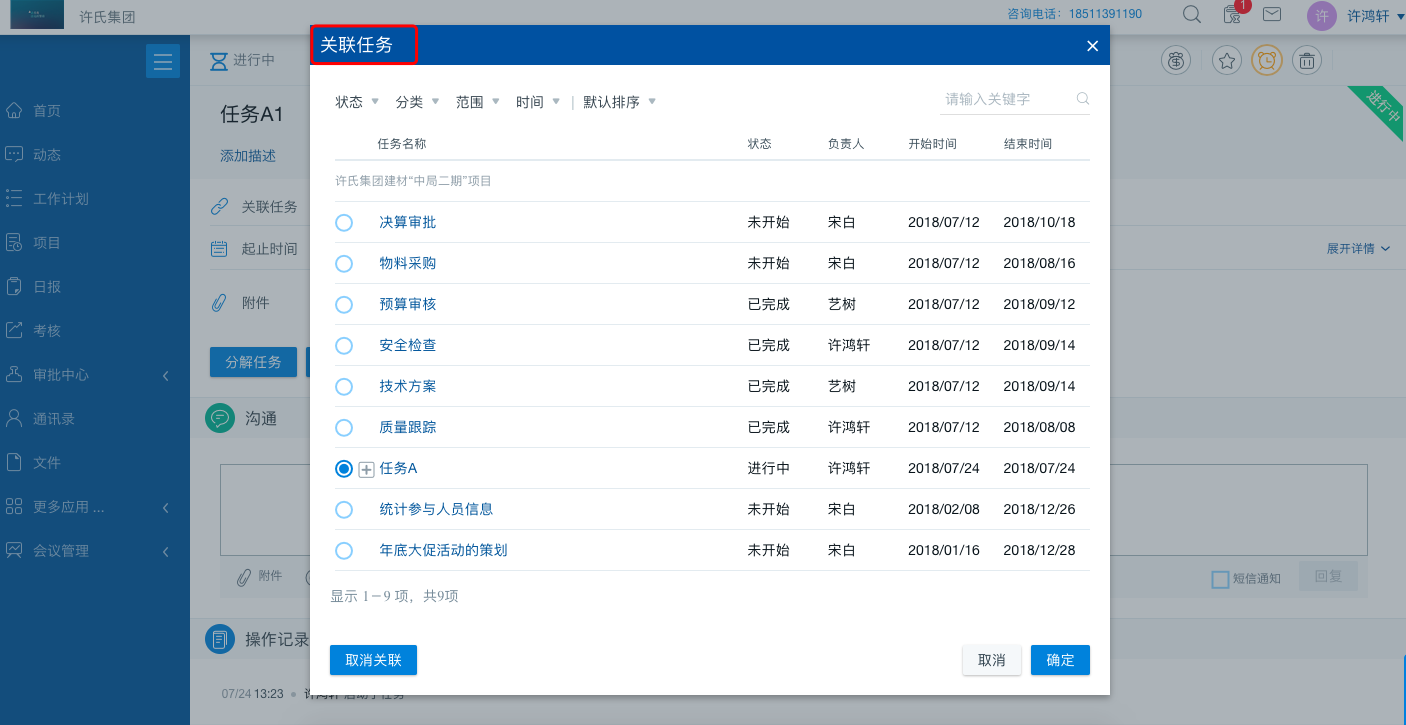Select radio button for 技术方案
The width and height of the screenshot is (1406, 725).
(344, 386)
